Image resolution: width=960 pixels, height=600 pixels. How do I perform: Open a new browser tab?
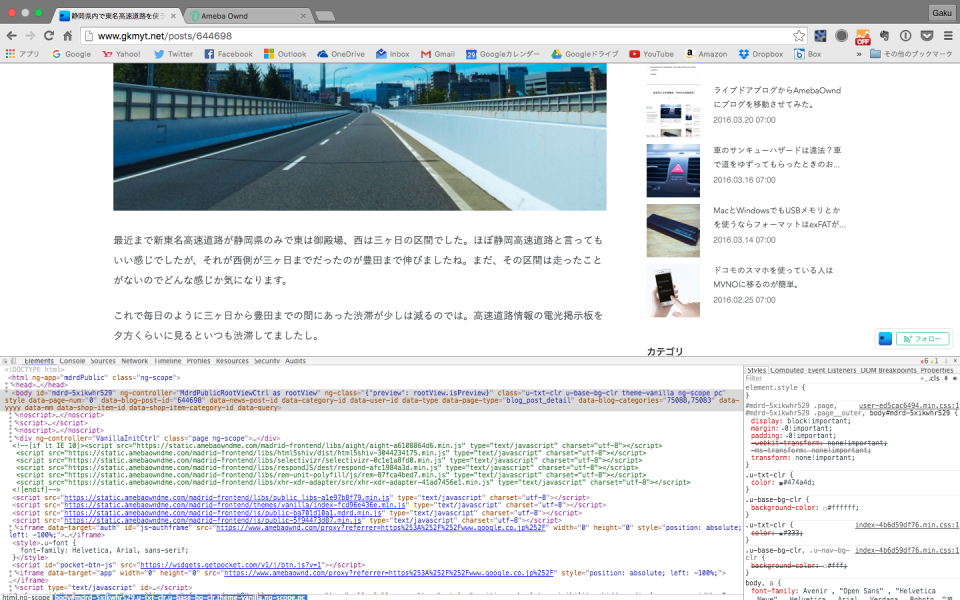click(x=325, y=16)
